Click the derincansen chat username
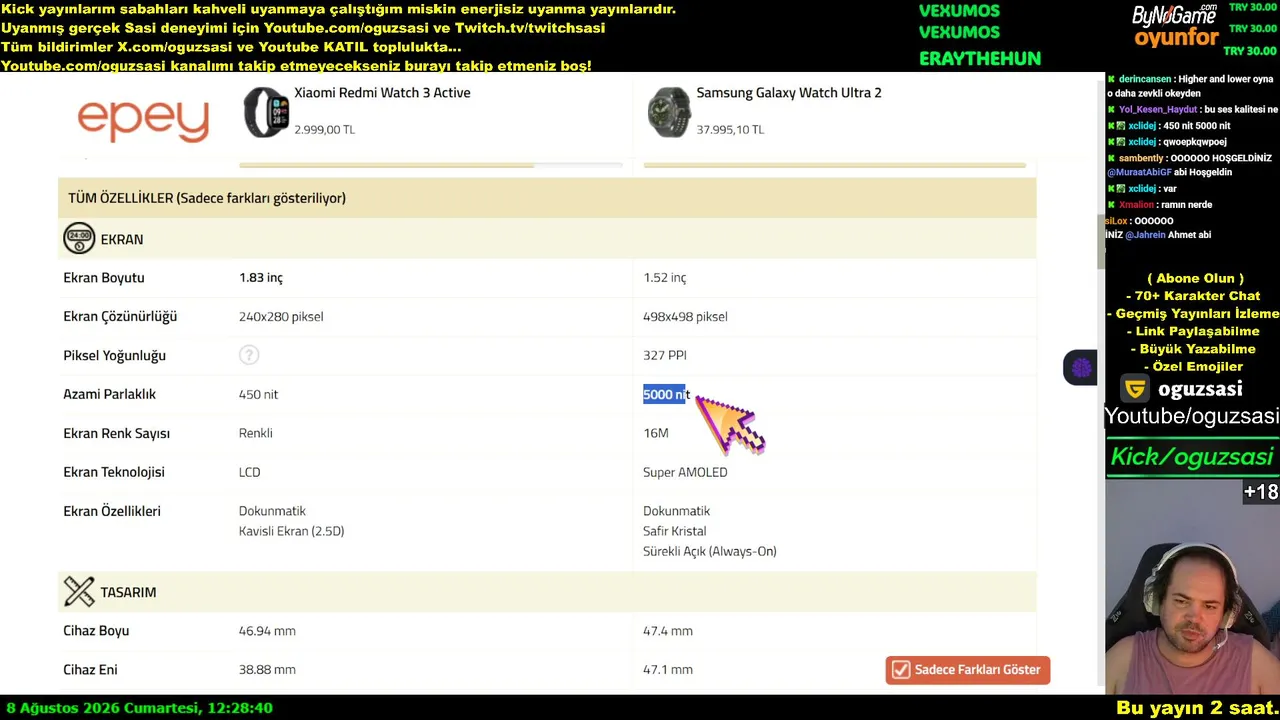This screenshot has width=1280, height=720. click(1146, 79)
